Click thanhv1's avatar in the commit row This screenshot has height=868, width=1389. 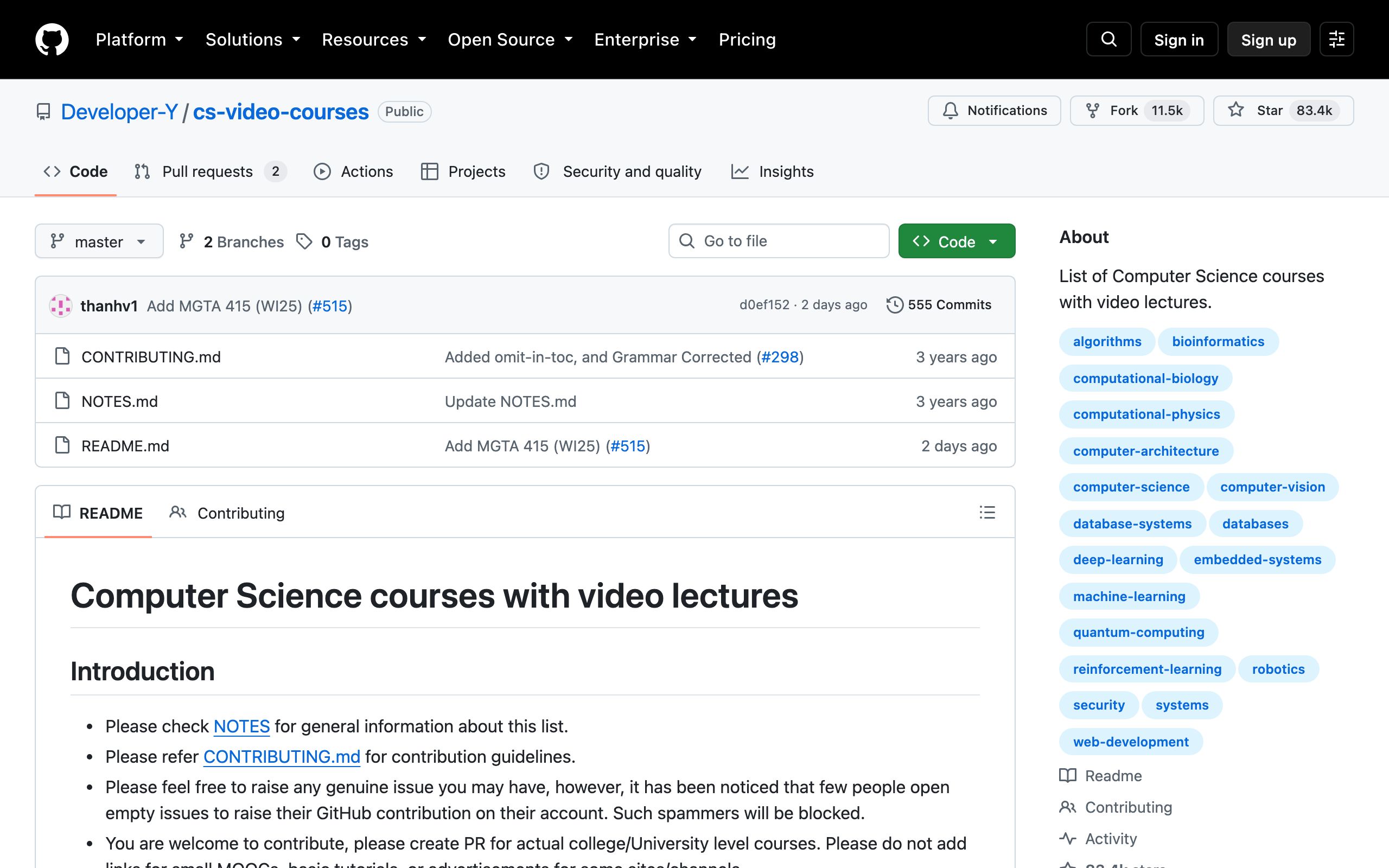click(60, 305)
